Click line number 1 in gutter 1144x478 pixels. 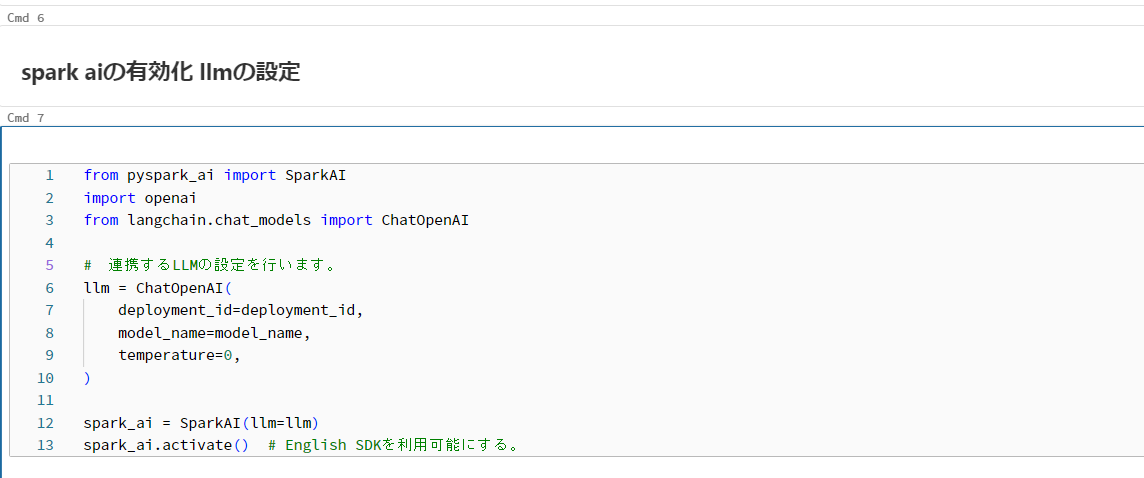pyautogui.click(x=50, y=175)
